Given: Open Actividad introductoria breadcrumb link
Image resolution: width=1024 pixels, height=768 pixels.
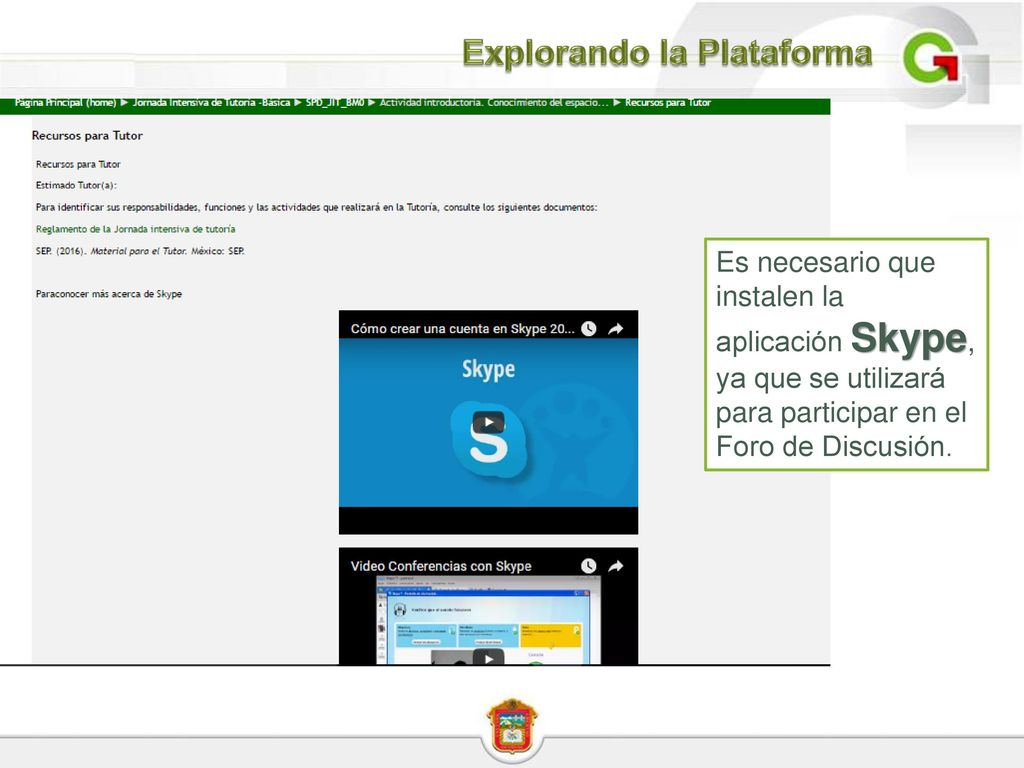Looking at the screenshot, I should (x=494, y=103).
